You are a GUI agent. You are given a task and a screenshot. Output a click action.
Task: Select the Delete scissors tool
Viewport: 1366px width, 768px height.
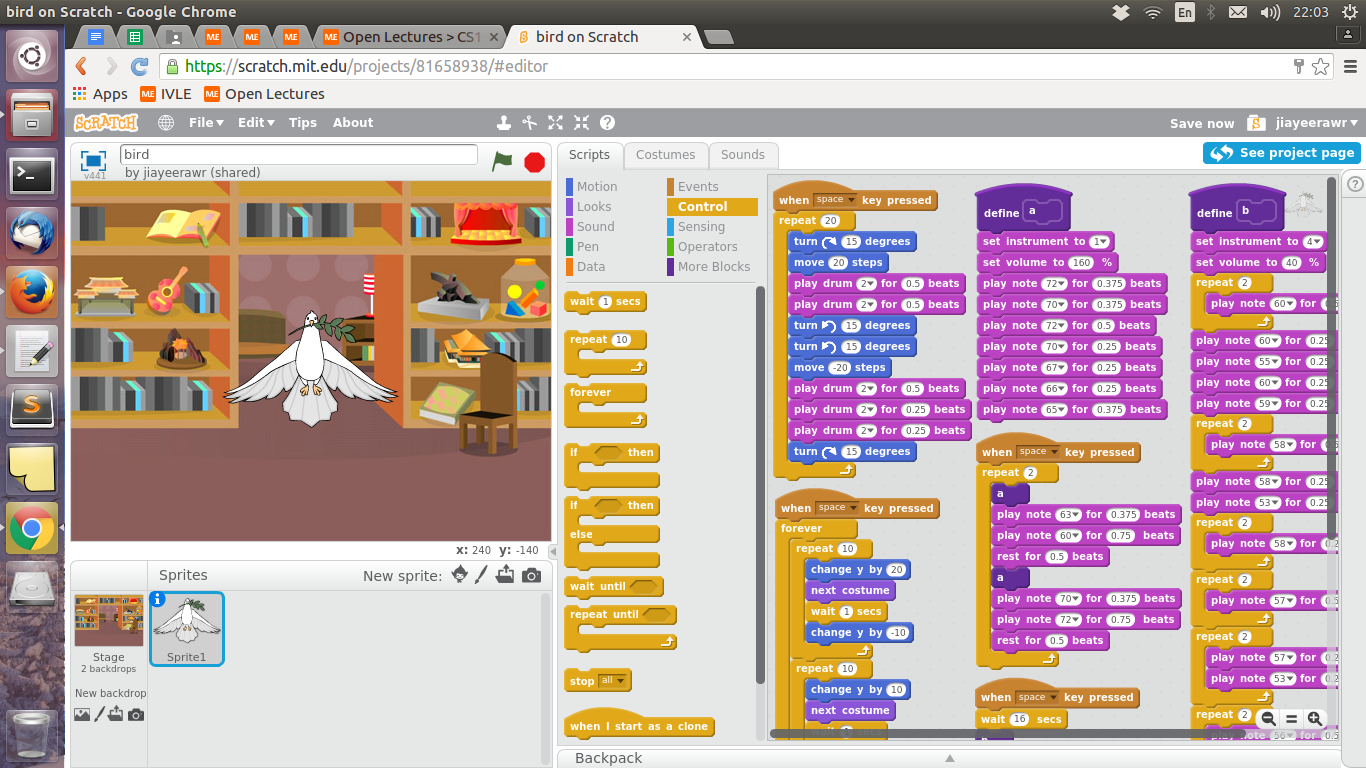[530, 122]
